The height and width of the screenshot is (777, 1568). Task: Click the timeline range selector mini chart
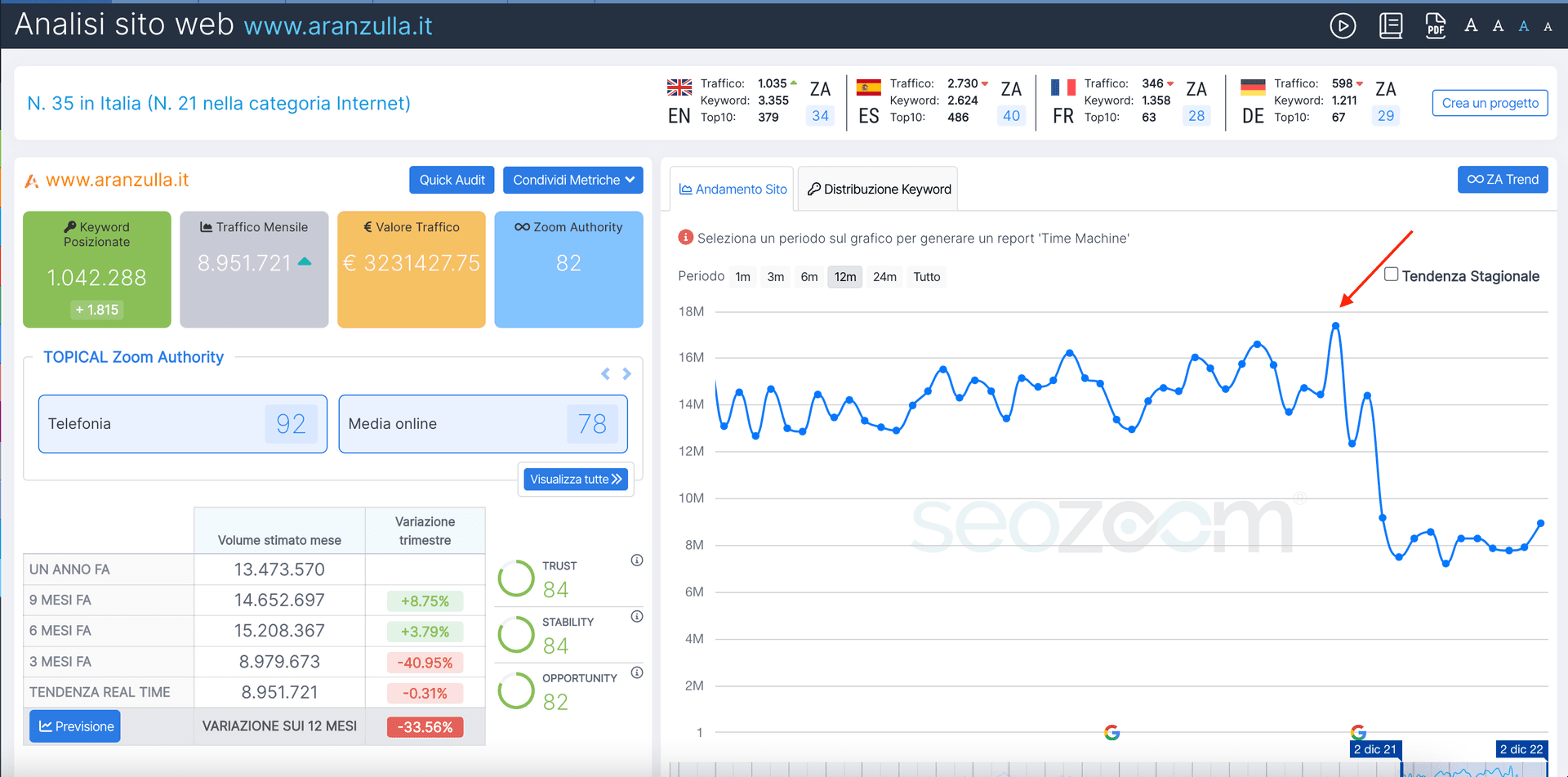pyautogui.click(x=1474, y=769)
